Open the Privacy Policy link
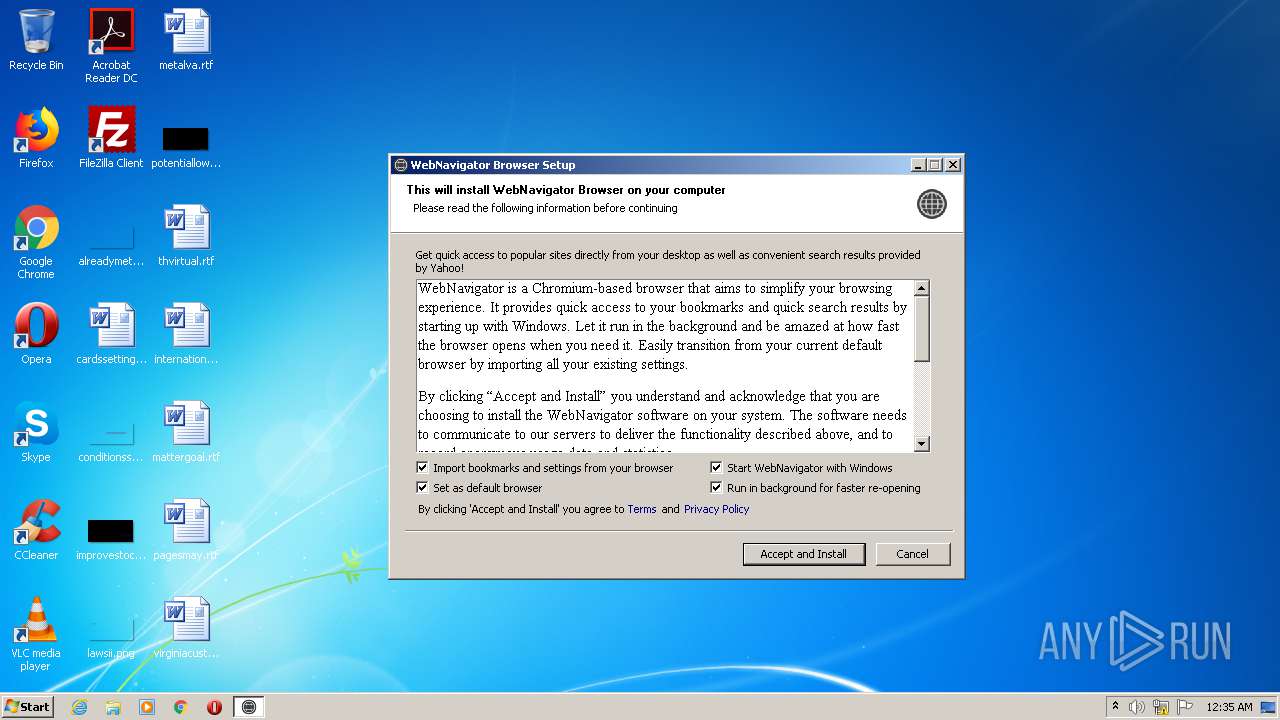The height and width of the screenshot is (720, 1280). coord(716,509)
